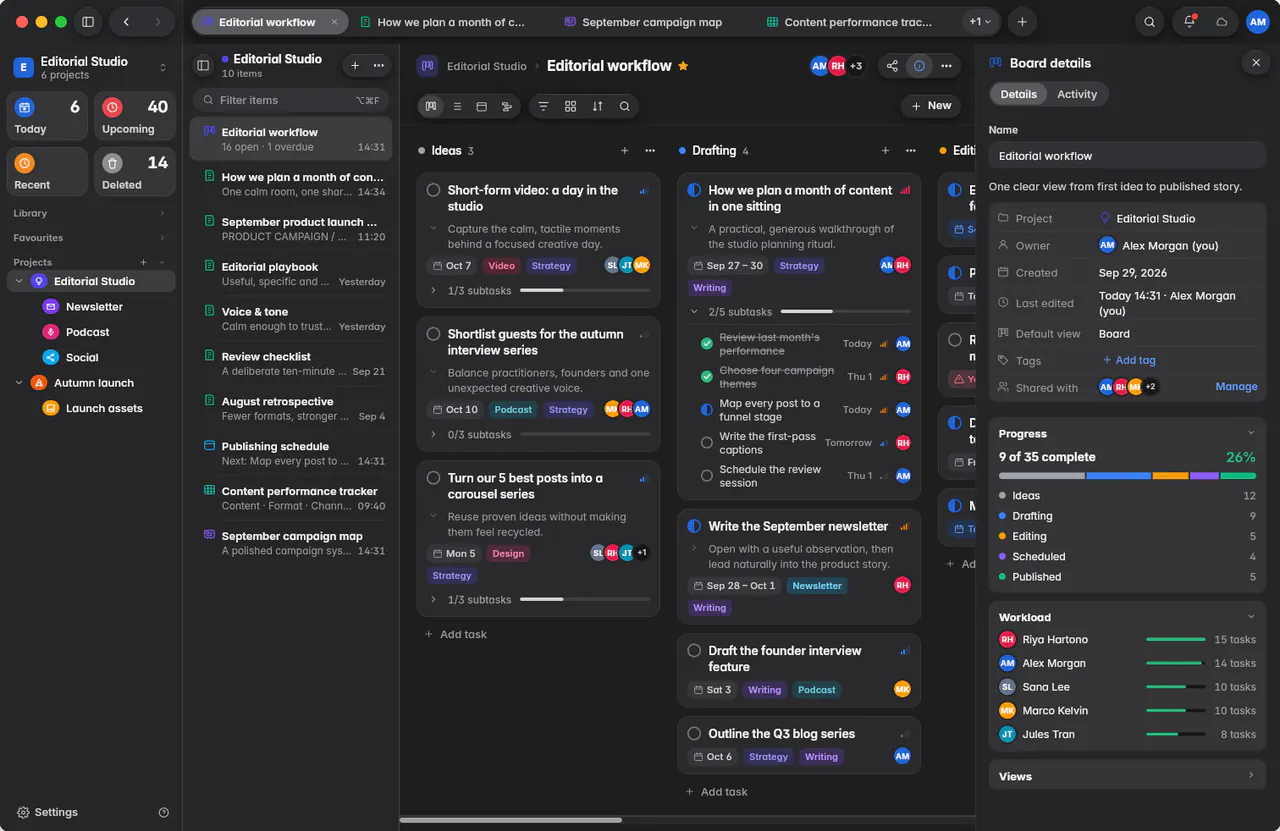
Task: Switch to the timeline view icon
Action: [x=507, y=106]
